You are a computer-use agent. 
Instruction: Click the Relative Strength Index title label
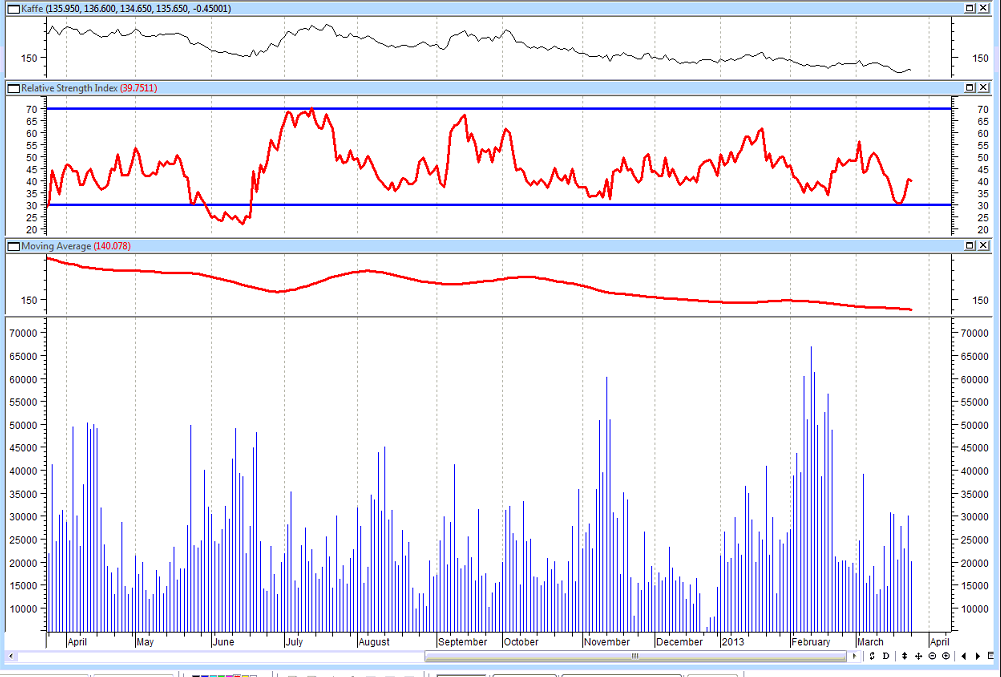click(x=69, y=88)
